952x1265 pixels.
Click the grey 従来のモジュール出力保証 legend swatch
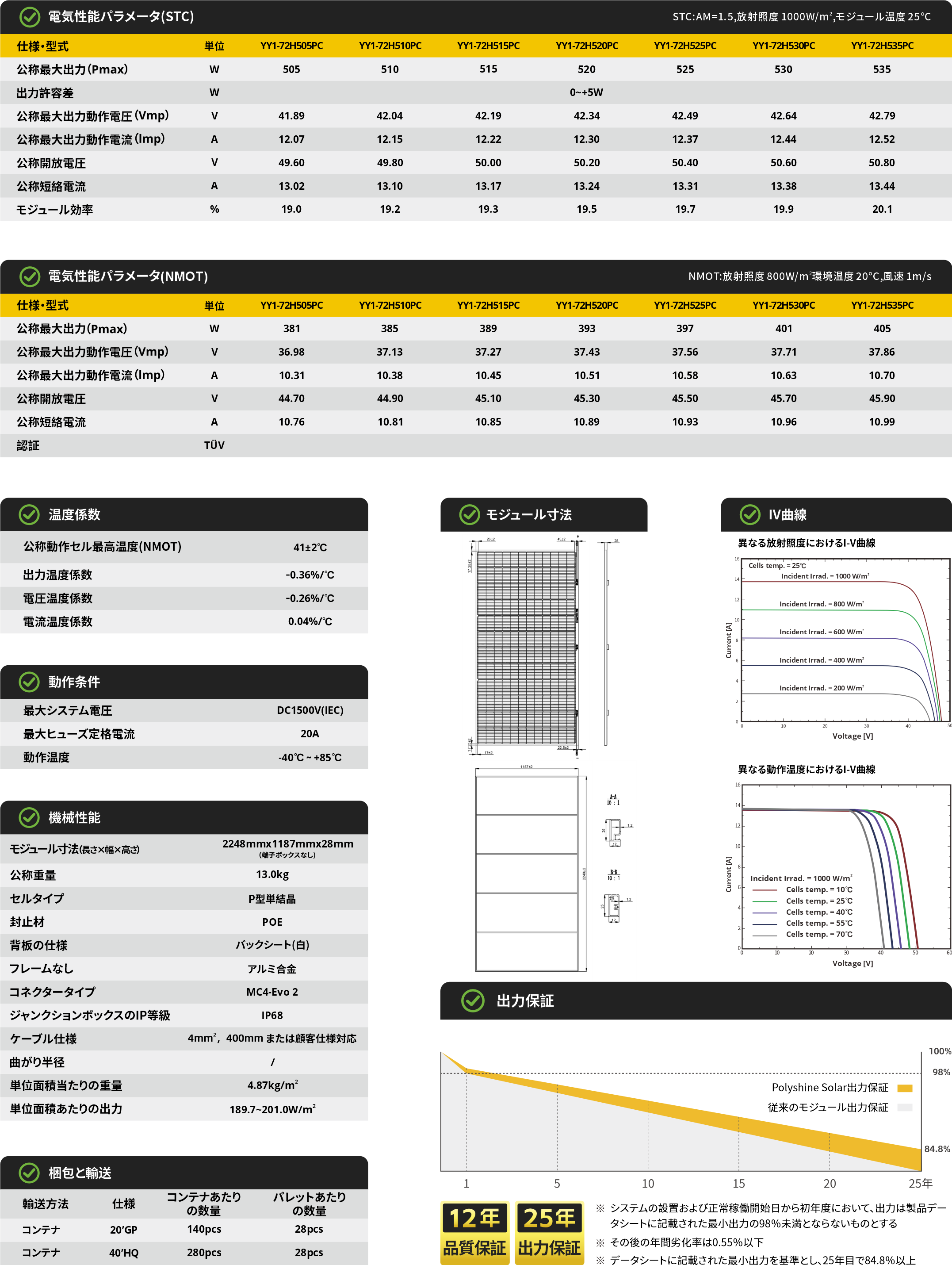pyautogui.click(x=905, y=1108)
